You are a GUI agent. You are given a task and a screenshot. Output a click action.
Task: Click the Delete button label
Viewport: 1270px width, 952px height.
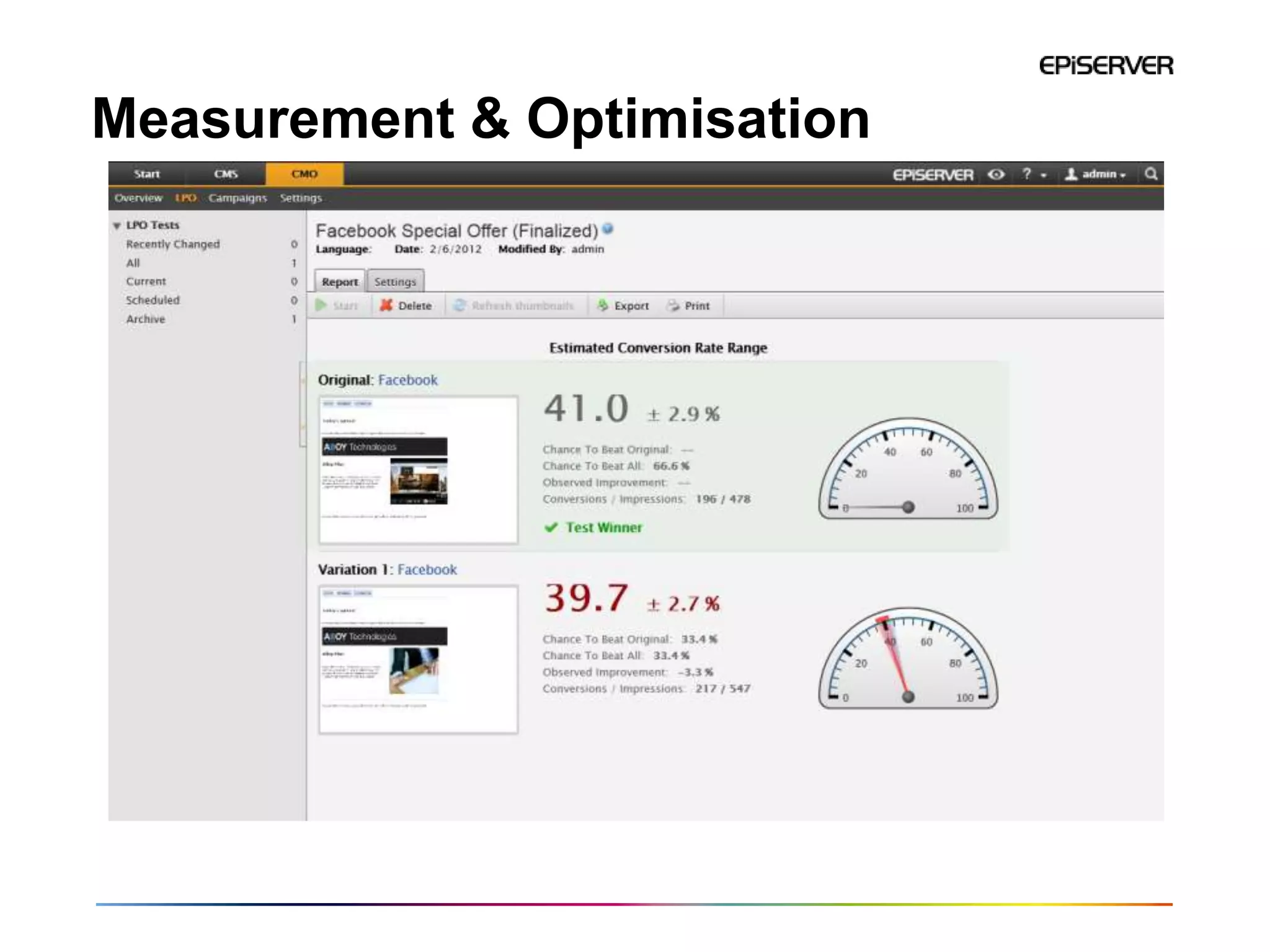pyautogui.click(x=415, y=306)
